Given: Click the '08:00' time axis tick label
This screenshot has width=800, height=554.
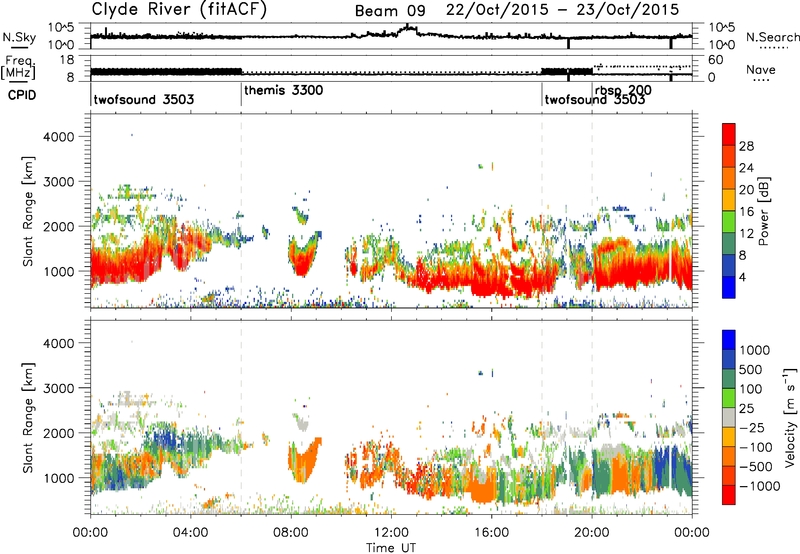Looking at the screenshot, I should point(291,532).
